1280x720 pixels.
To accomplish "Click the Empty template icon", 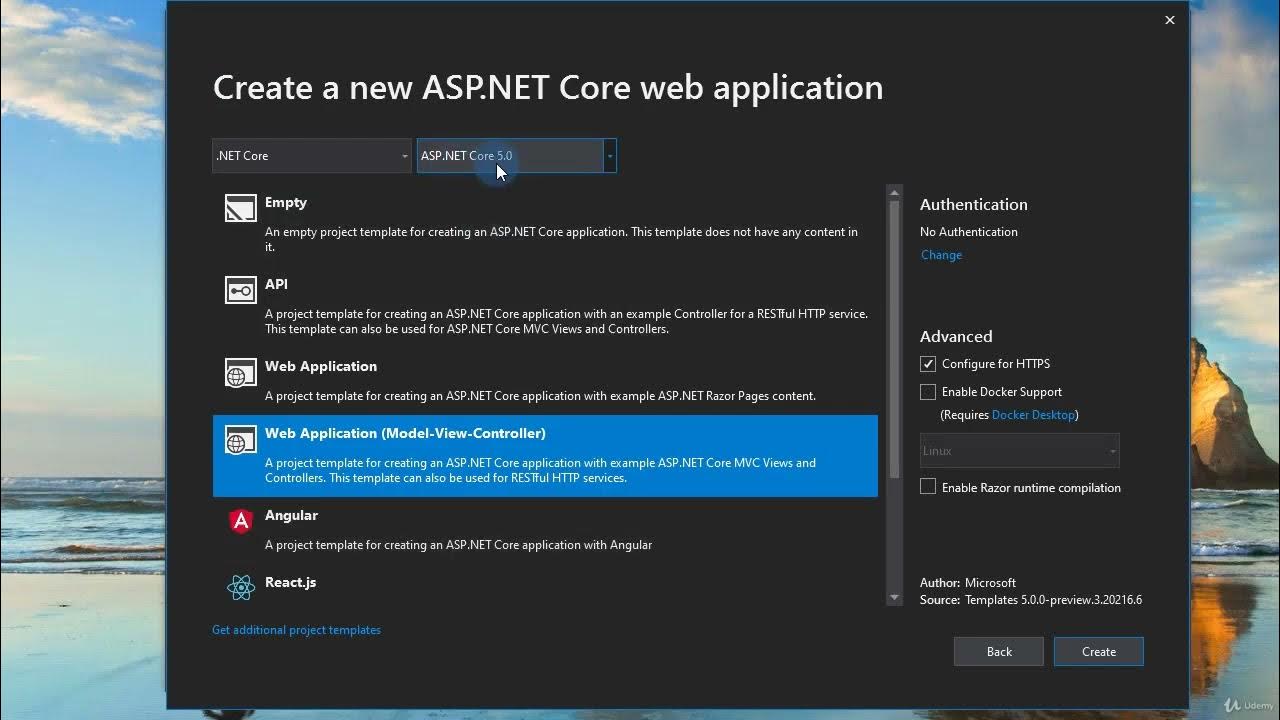I will point(240,207).
